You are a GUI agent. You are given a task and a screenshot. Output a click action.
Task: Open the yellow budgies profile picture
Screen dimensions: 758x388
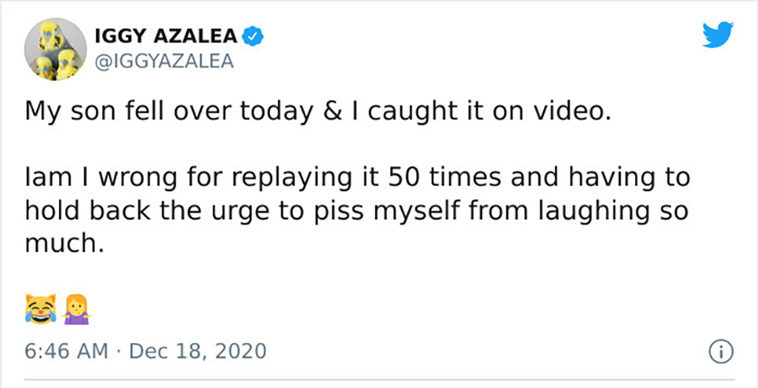[56, 49]
